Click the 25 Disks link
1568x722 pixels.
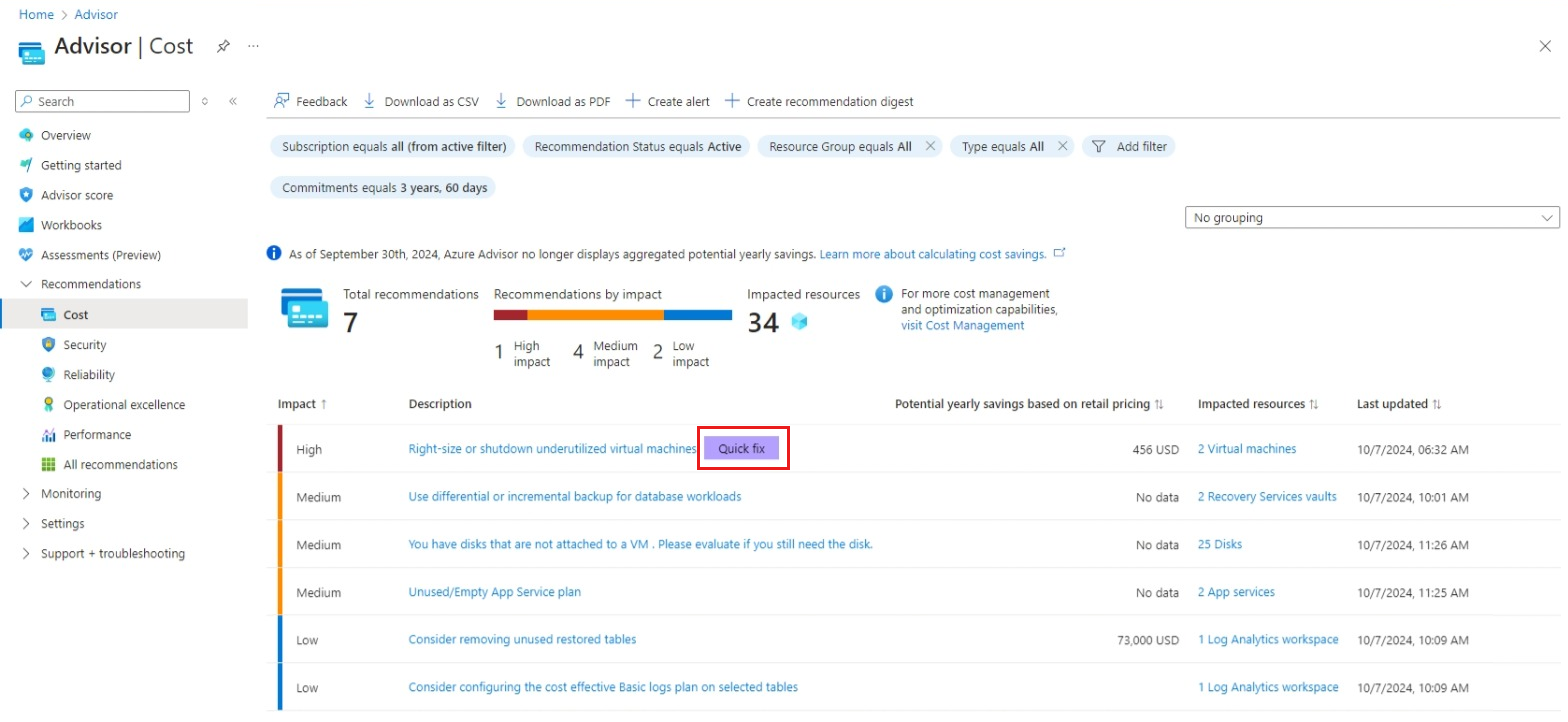1220,544
